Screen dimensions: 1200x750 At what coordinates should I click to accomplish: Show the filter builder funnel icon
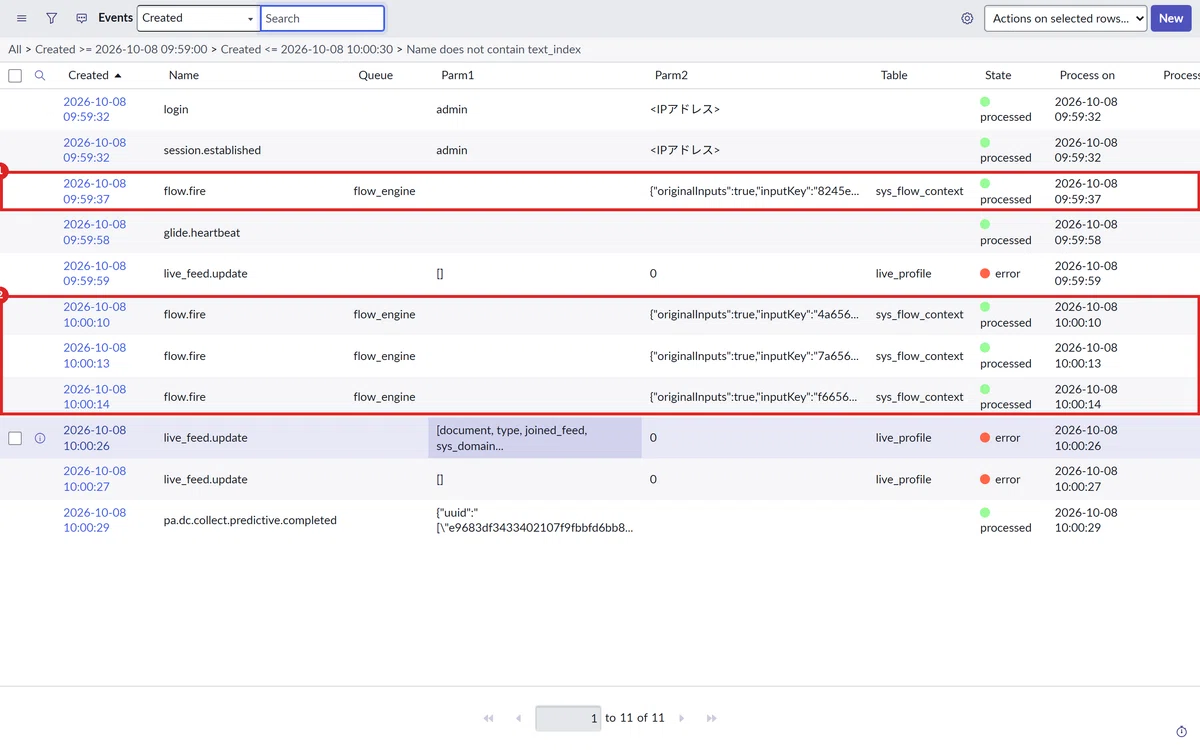click(x=52, y=18)
